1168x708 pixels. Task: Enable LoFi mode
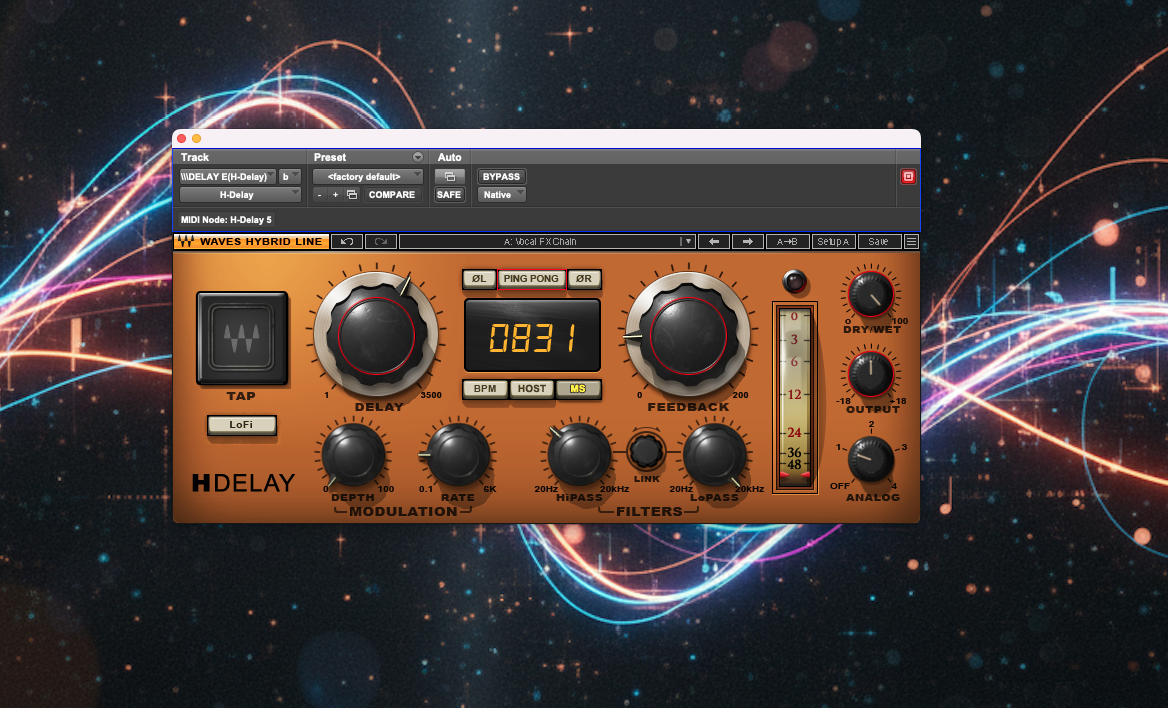click(x=242, y=426)
